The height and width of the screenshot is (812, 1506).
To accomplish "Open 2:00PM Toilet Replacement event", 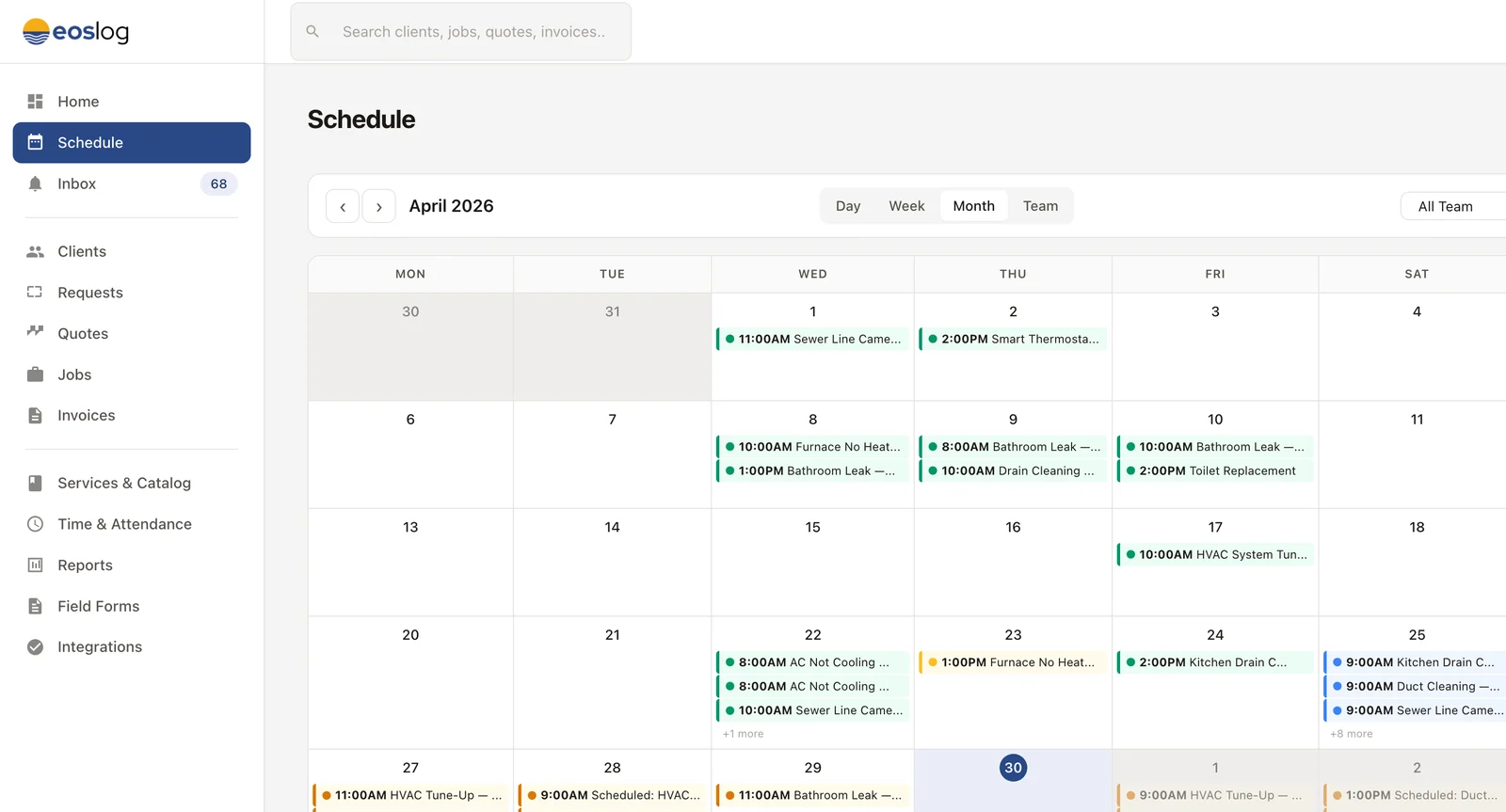I will point(1215,470).
